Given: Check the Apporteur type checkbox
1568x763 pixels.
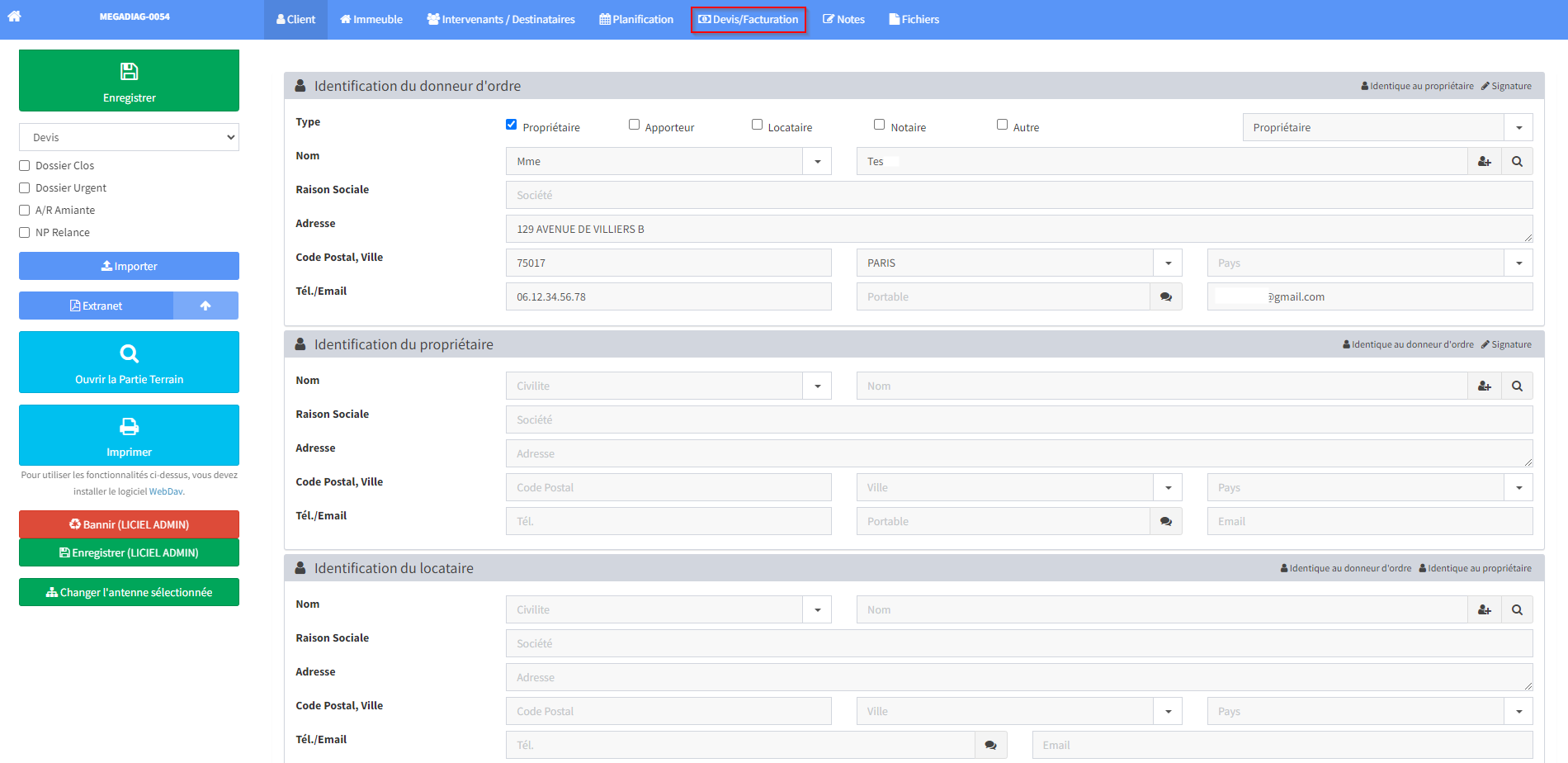Looking at the screenshot, I should pyautogui.click(x=634, y=125).
